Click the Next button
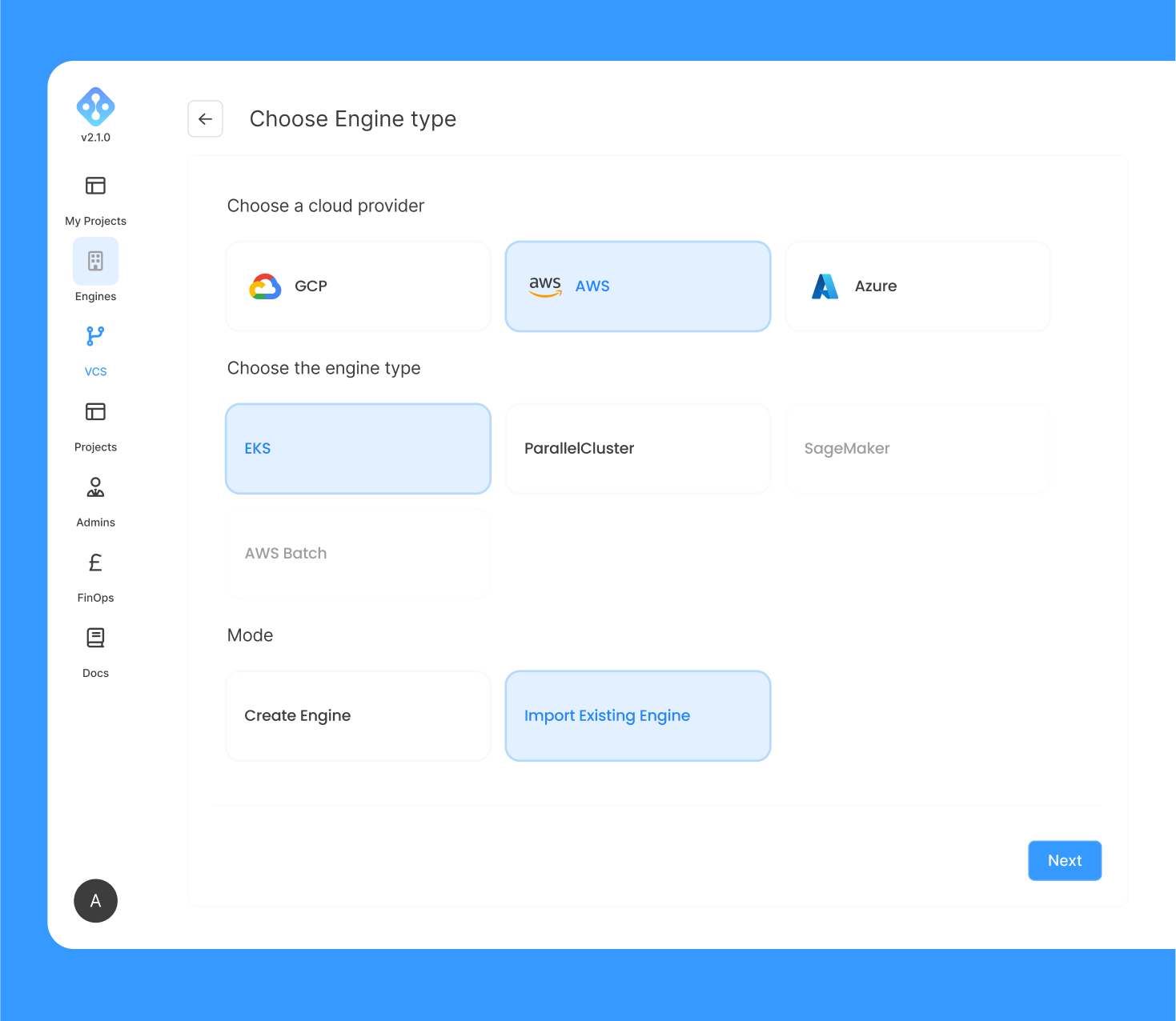 coord(1065,861)
